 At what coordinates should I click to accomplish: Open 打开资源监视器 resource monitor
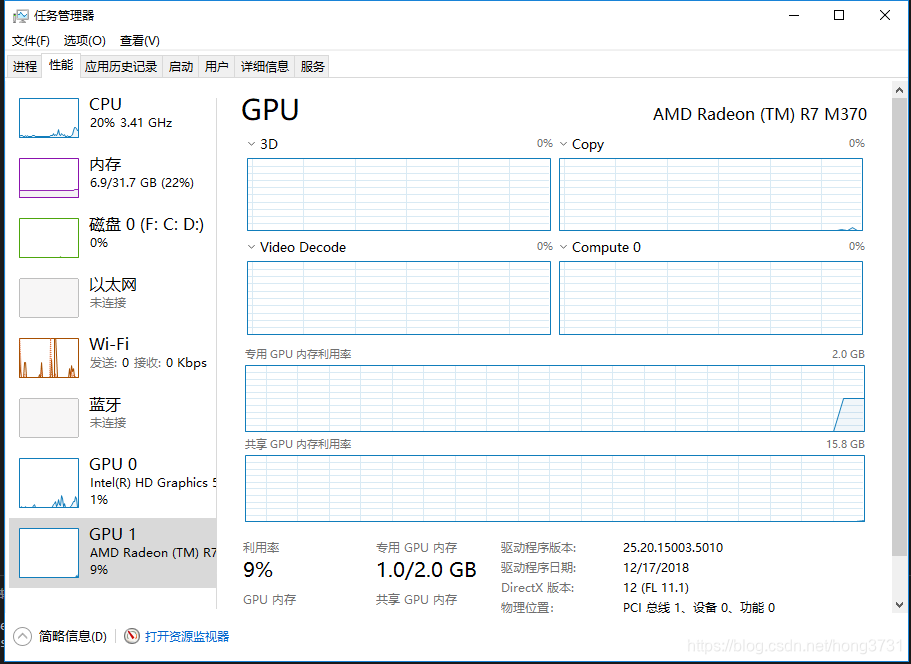click(186, 636)
